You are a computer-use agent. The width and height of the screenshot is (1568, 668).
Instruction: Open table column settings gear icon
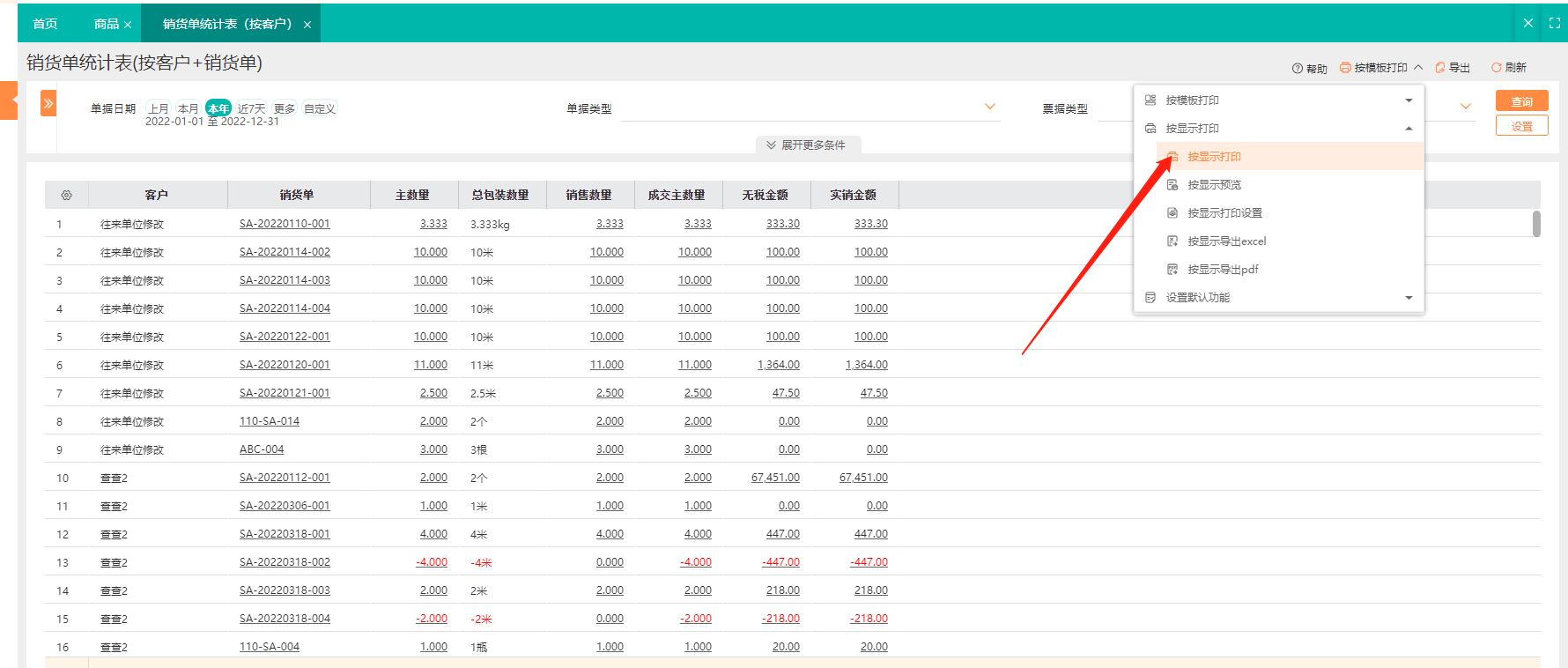pos(66,196)
